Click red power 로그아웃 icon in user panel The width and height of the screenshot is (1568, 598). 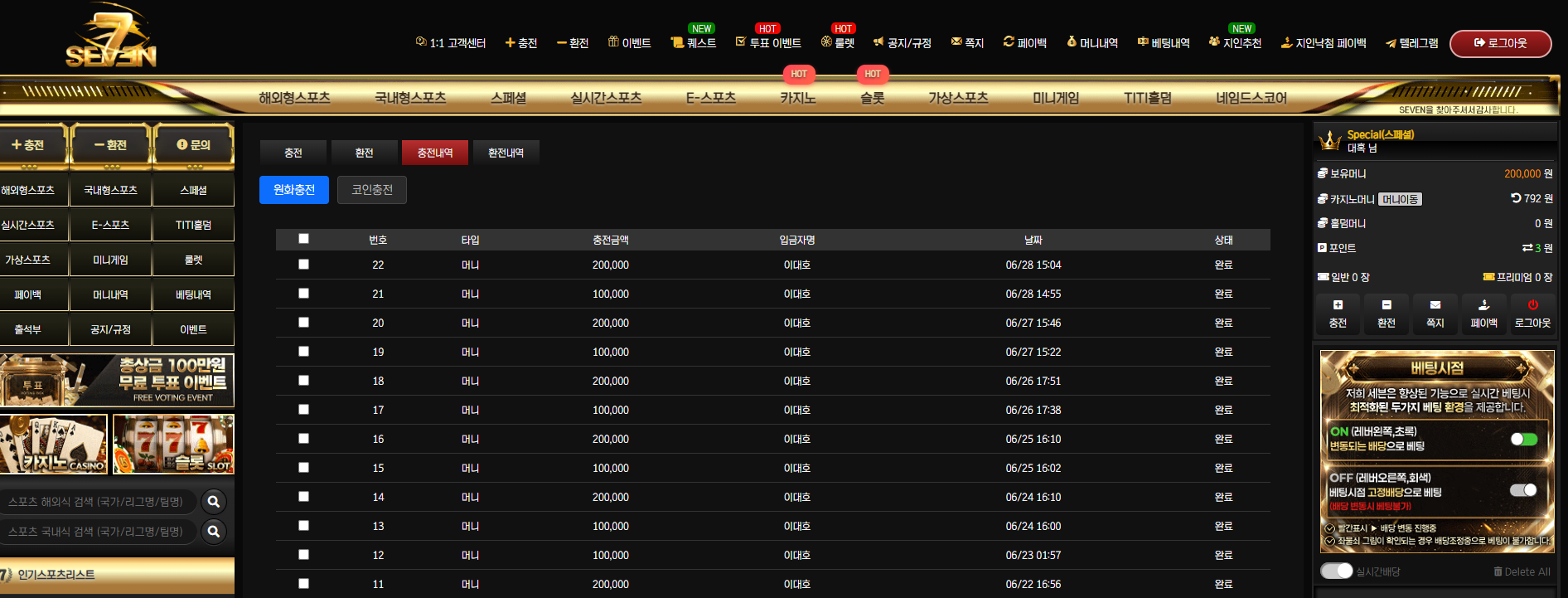click(1532, 305)
